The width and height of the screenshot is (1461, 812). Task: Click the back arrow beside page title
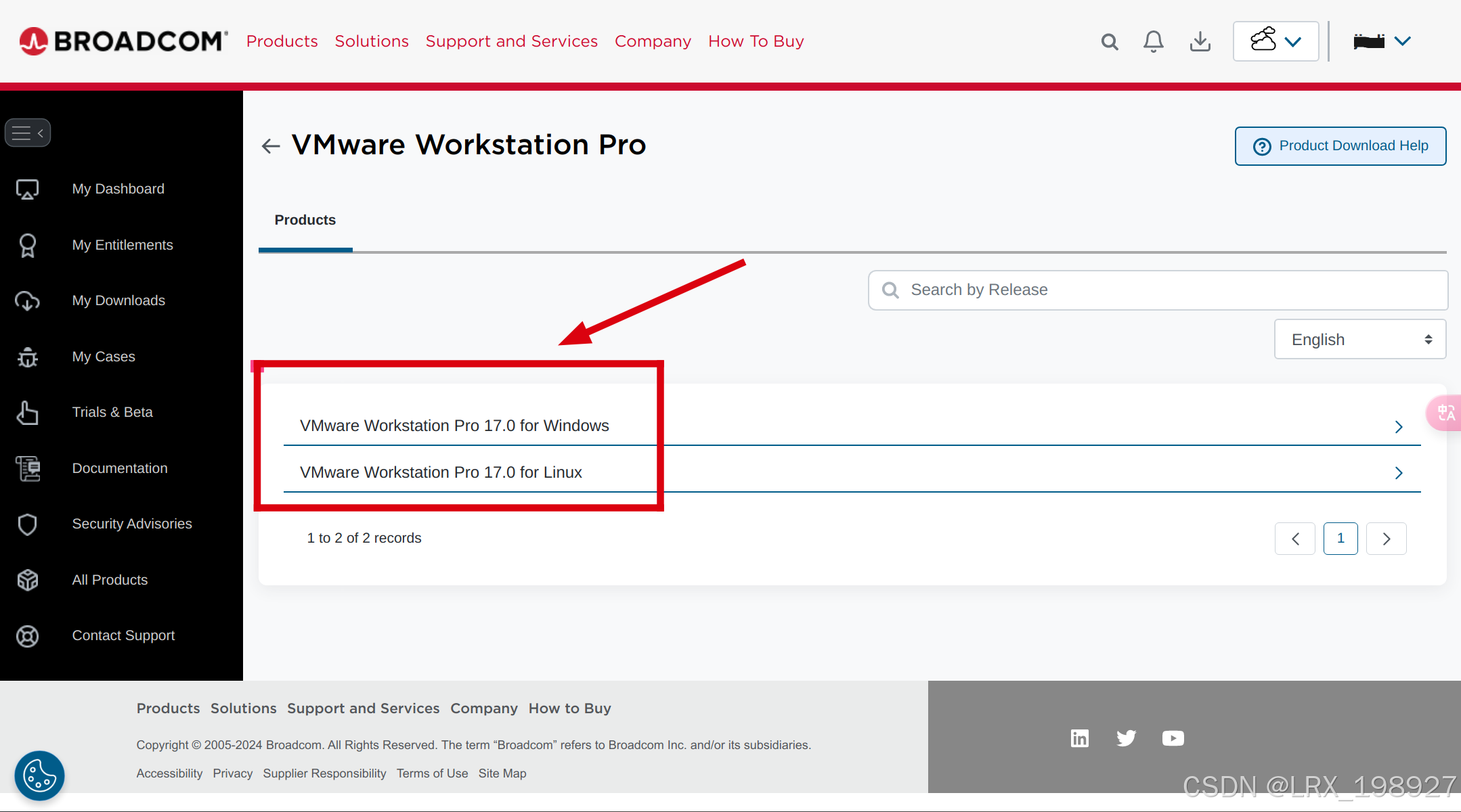pyautogui.click(x=271, y=145)
